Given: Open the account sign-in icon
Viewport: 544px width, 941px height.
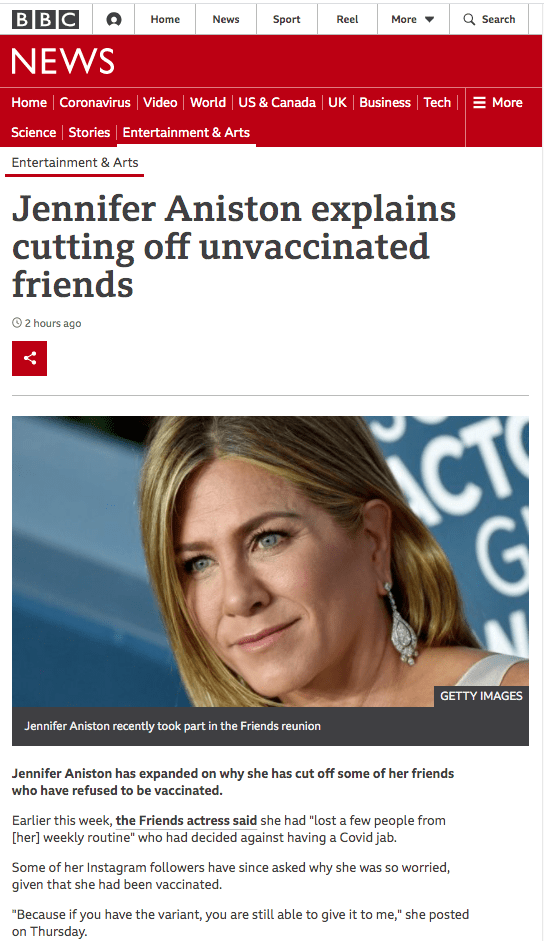Looking at the screenshot, I should (113, 19).
